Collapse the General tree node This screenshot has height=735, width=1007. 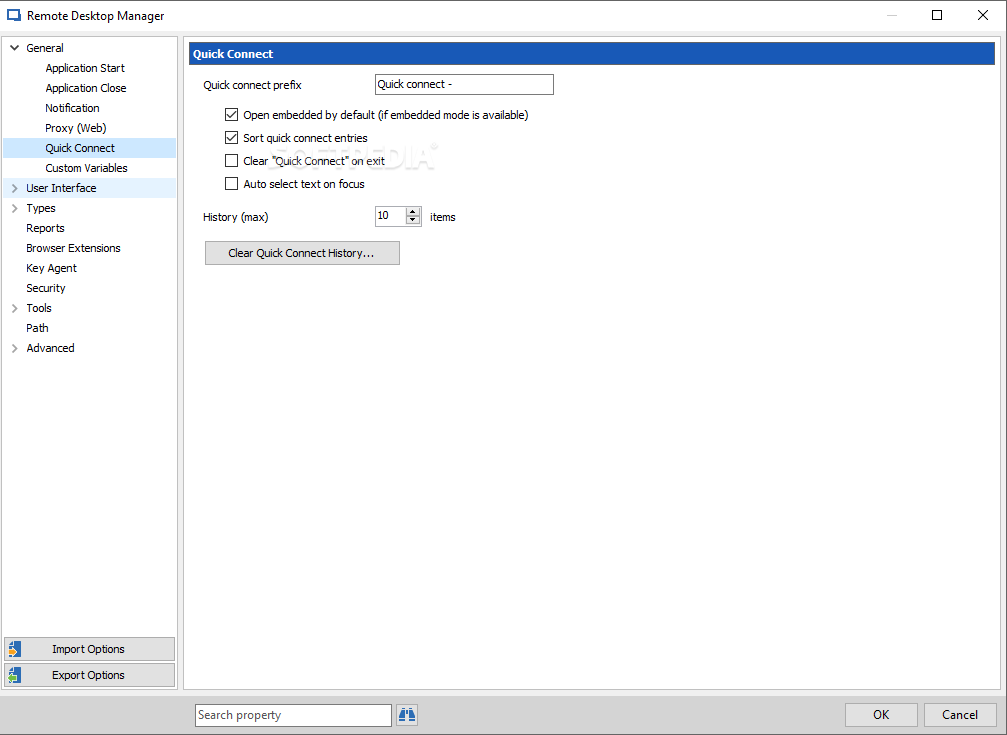(15, 48)
